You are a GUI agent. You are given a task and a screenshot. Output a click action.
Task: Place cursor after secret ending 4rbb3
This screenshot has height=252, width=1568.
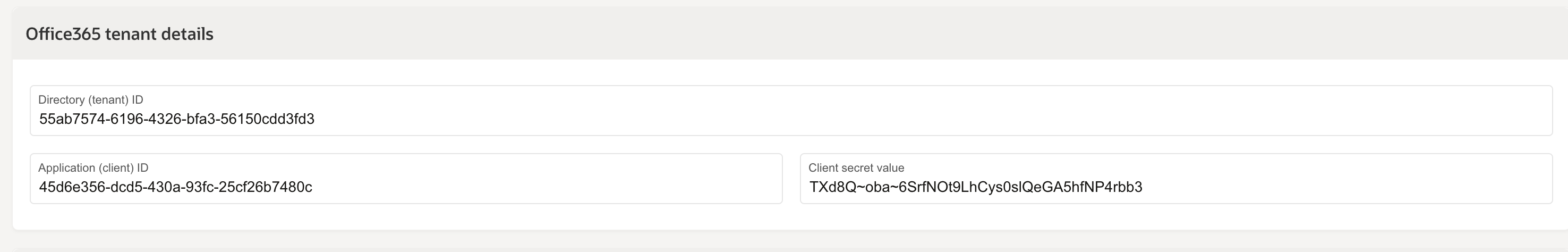(x=1143, y=188)
